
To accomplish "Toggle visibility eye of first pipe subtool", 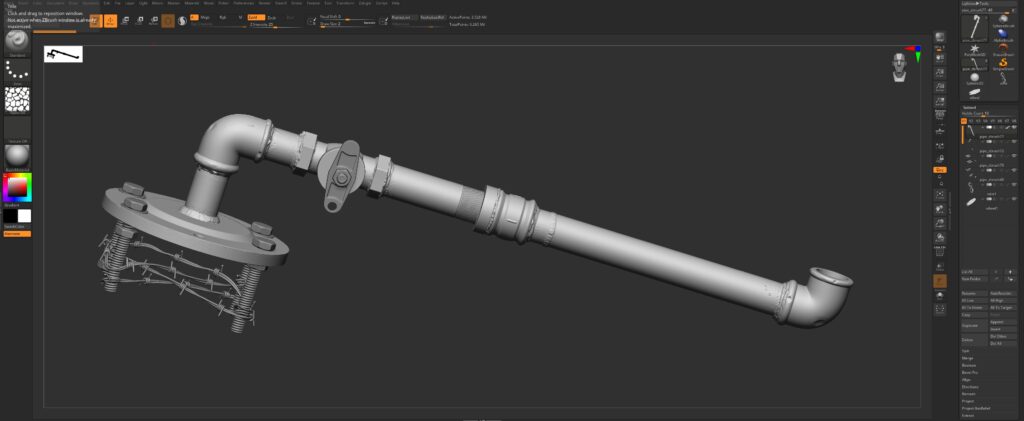I will click(x=1014, y=127).
